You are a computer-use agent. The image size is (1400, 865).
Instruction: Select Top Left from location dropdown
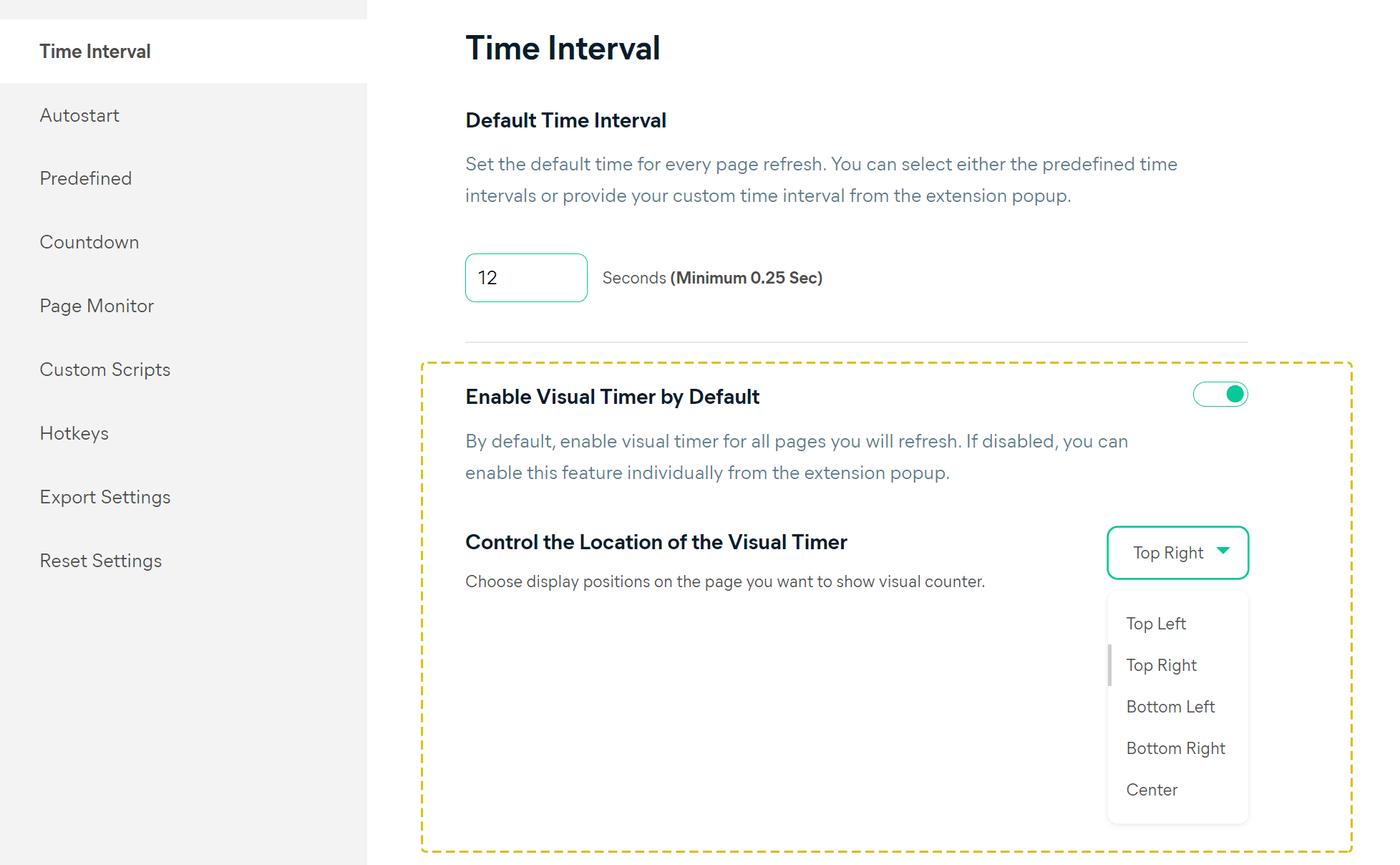pyautogui.click(x=1156, y=623)
